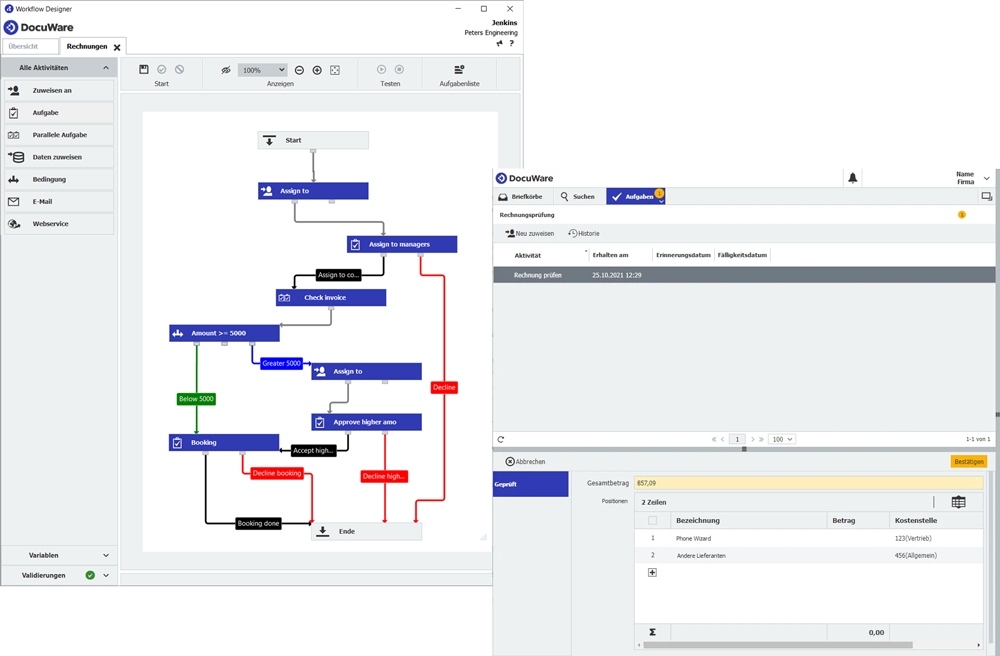
Task: Click the cancel circle icon in Start group
Action: 179,69
